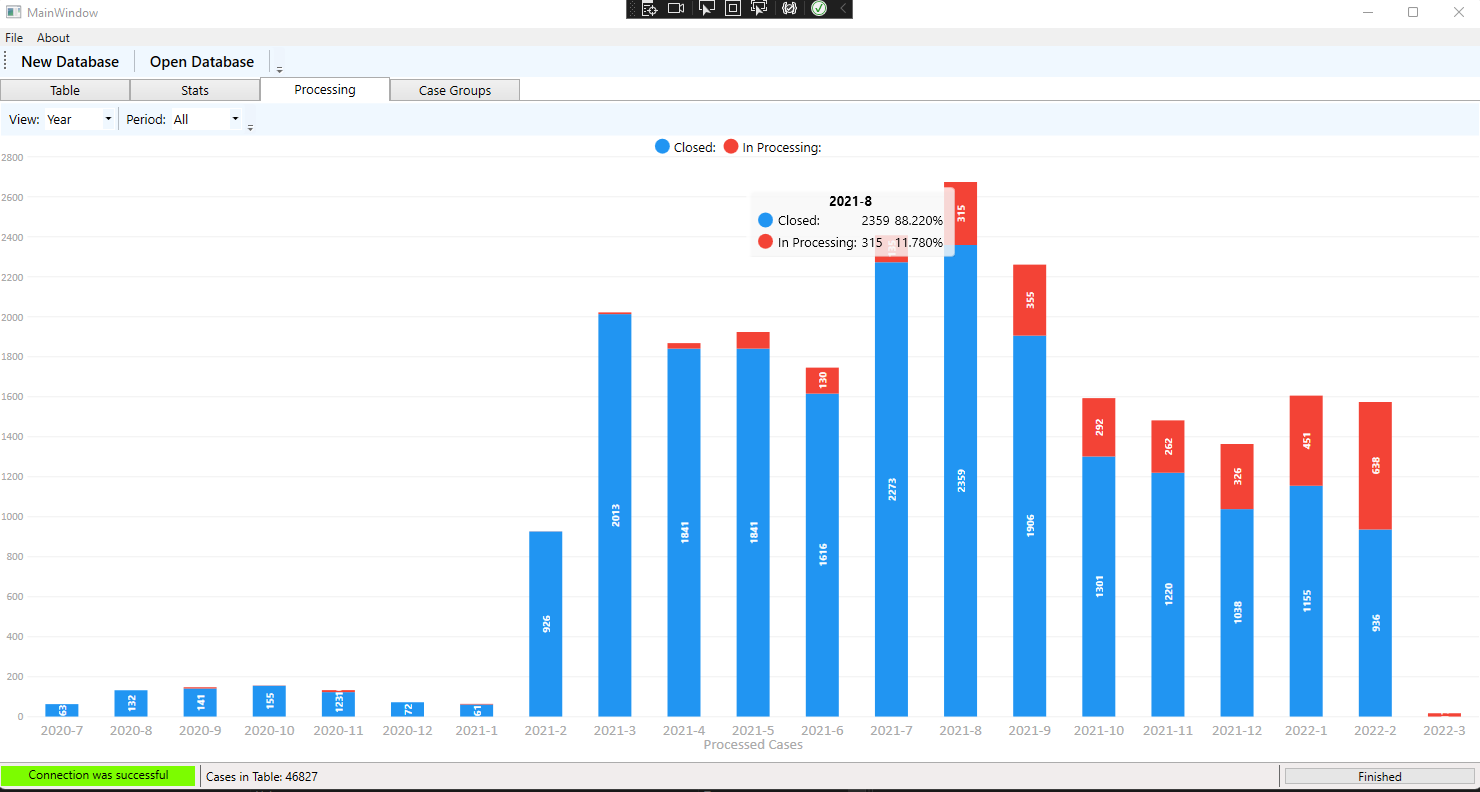Click the small blue 132 bar for 2020-8
1480x792 pixels.
tap(132, 703)
